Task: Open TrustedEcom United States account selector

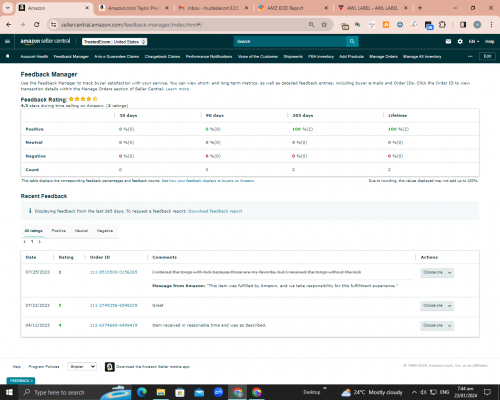Action: click(115, 42)
